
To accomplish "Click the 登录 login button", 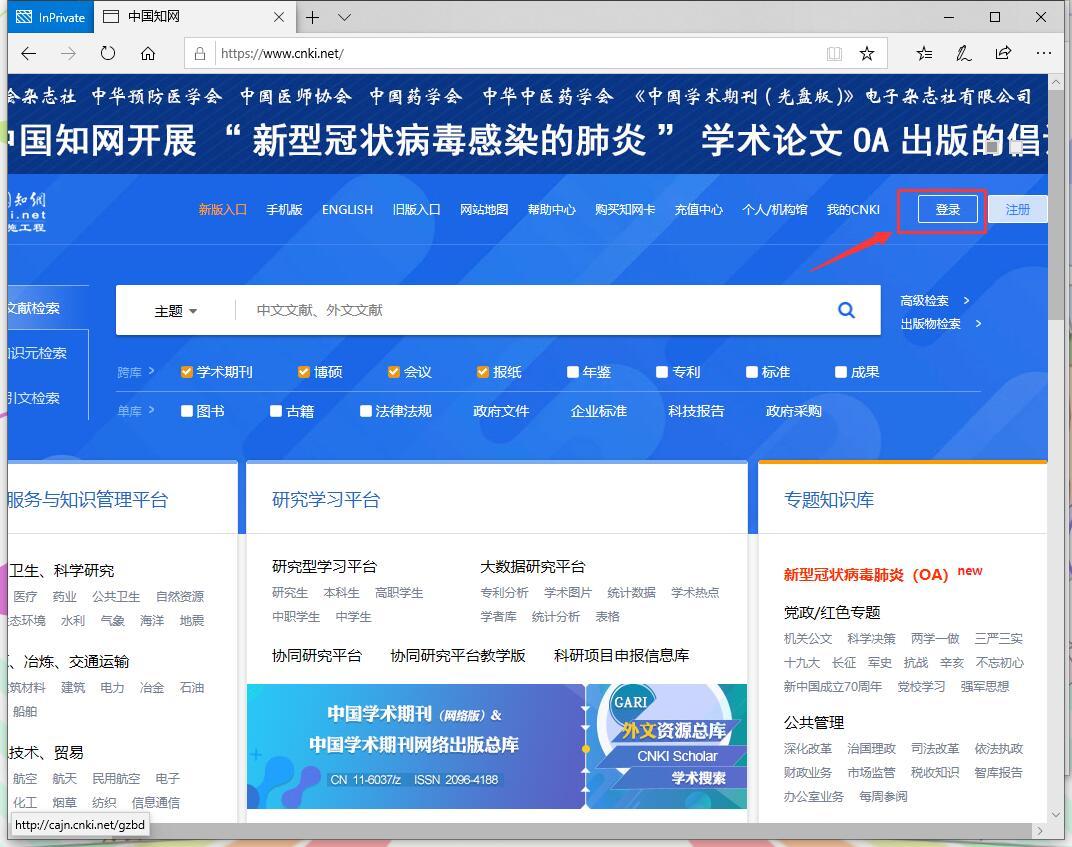I will coord(947,209).
